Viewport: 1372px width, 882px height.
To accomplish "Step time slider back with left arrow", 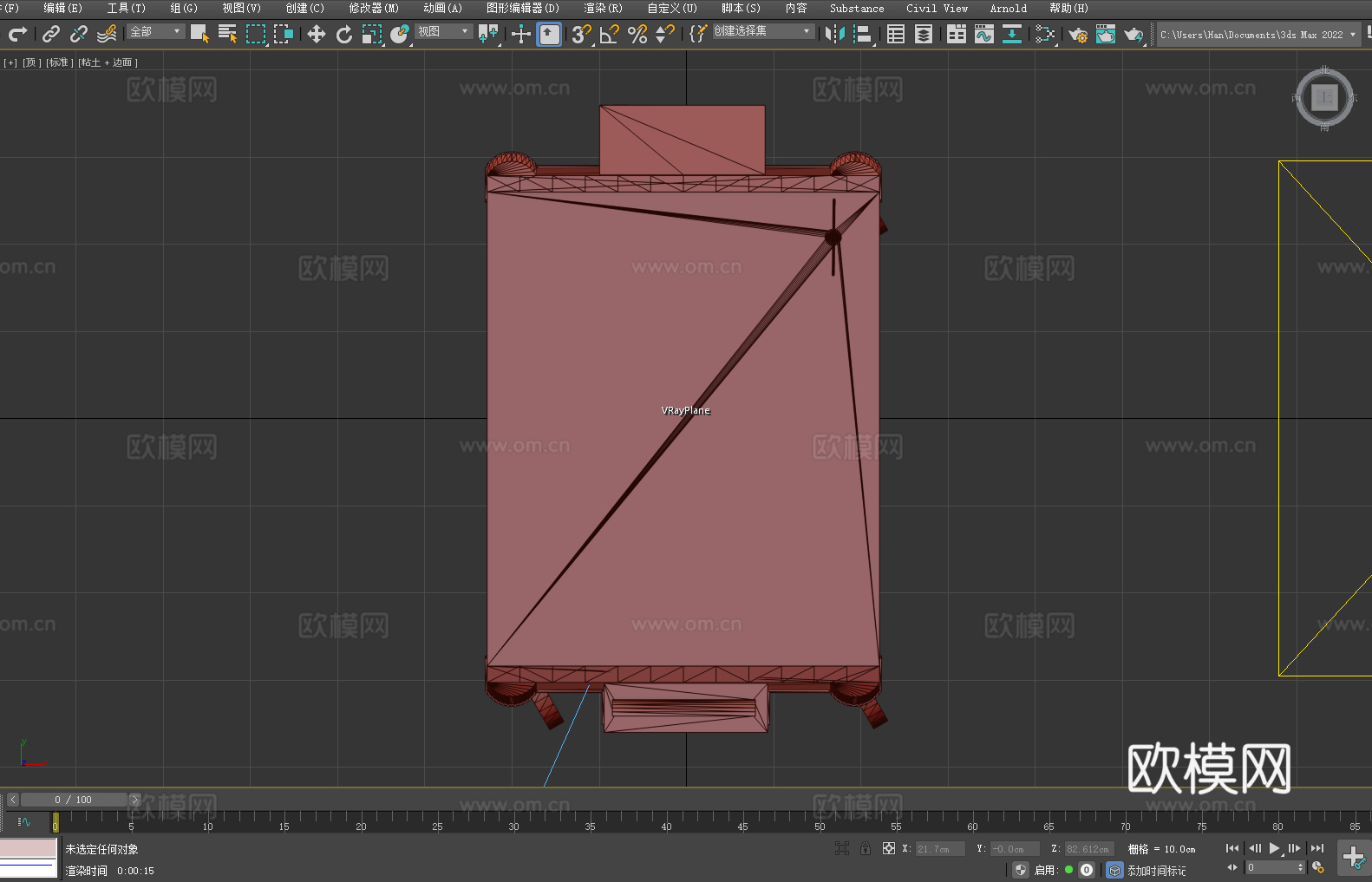I will [x=13, y=800].
